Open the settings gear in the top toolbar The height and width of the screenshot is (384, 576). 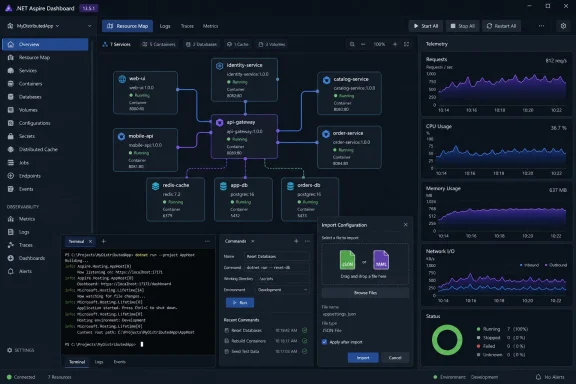[563, 26]
